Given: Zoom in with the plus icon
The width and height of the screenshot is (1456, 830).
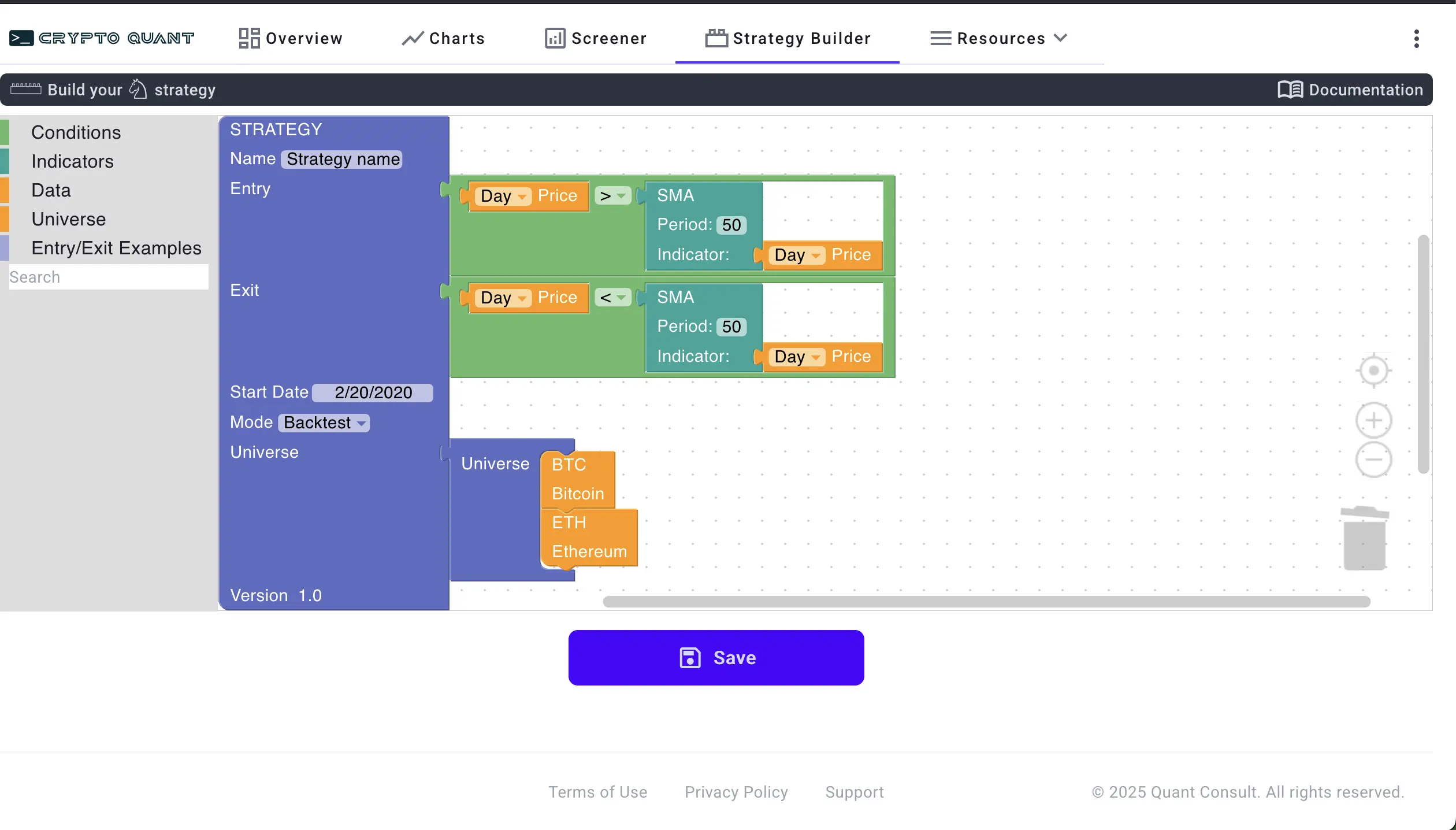Looking at the screenshot, I should coord(1373,420).
